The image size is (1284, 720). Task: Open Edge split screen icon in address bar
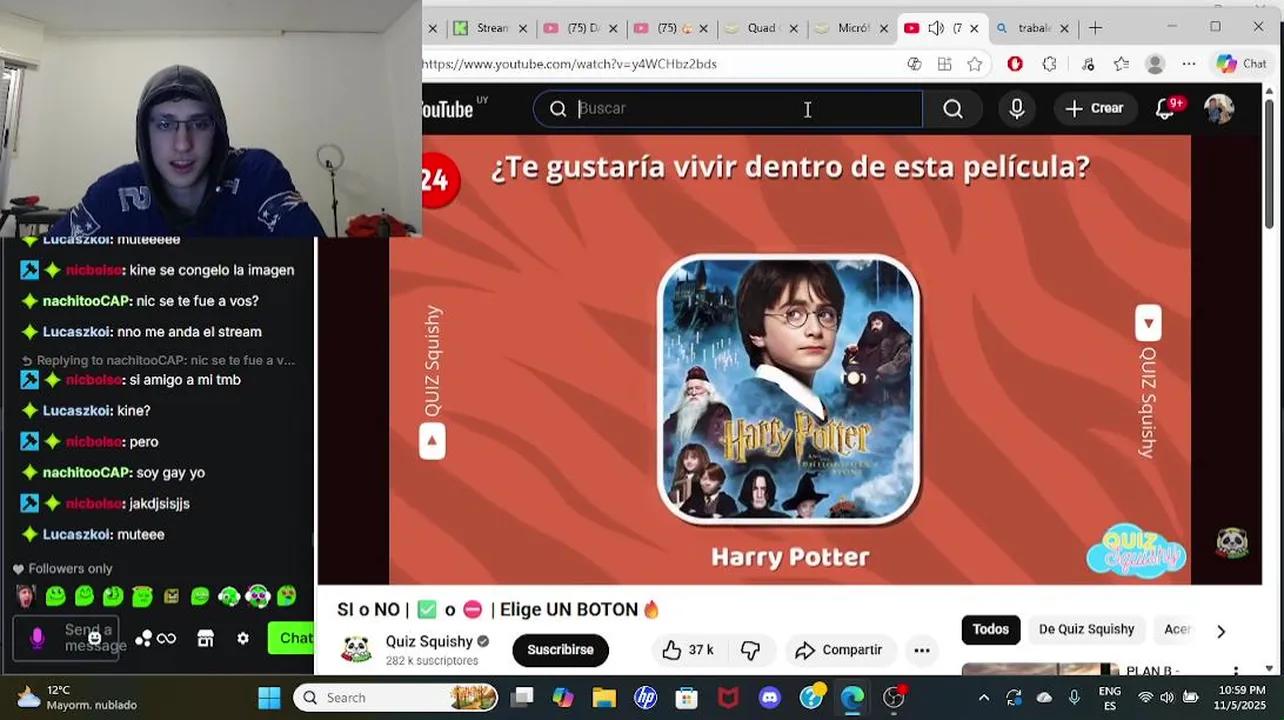[944, 64]
